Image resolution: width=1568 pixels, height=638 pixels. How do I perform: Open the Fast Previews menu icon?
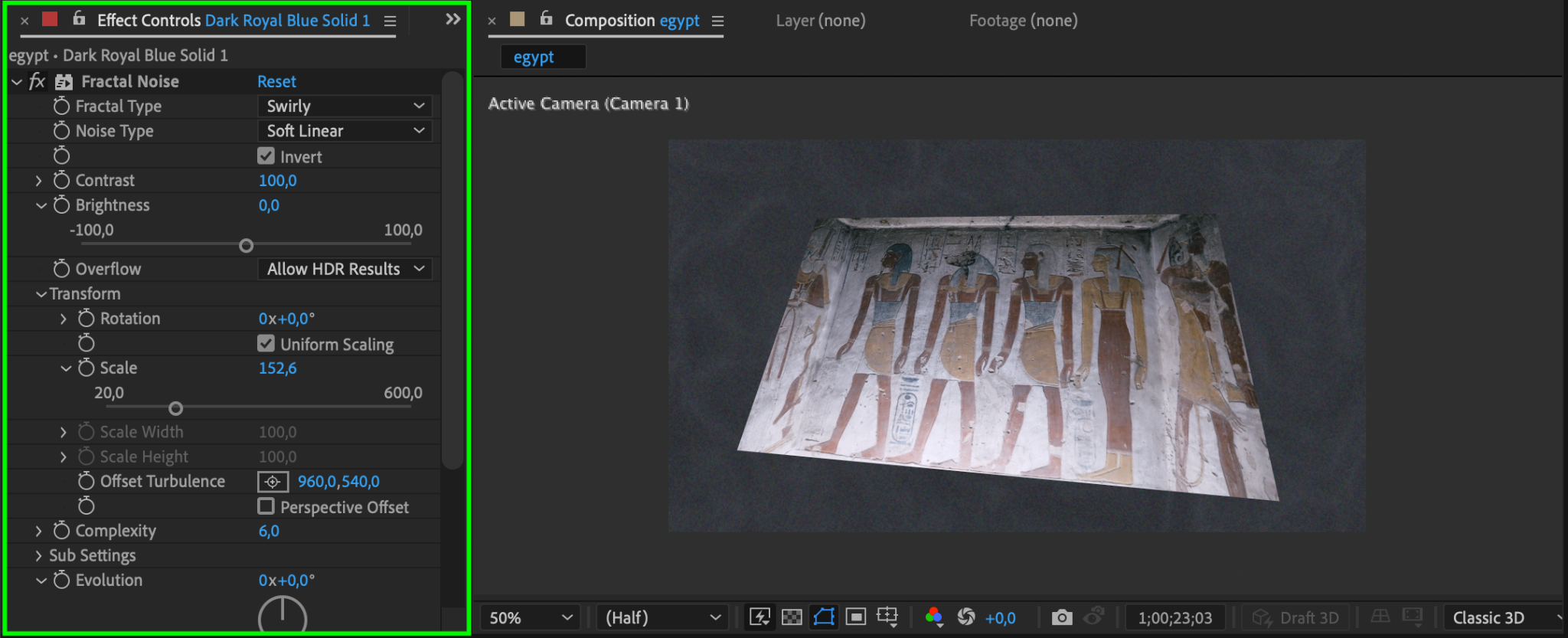[759, 617]
